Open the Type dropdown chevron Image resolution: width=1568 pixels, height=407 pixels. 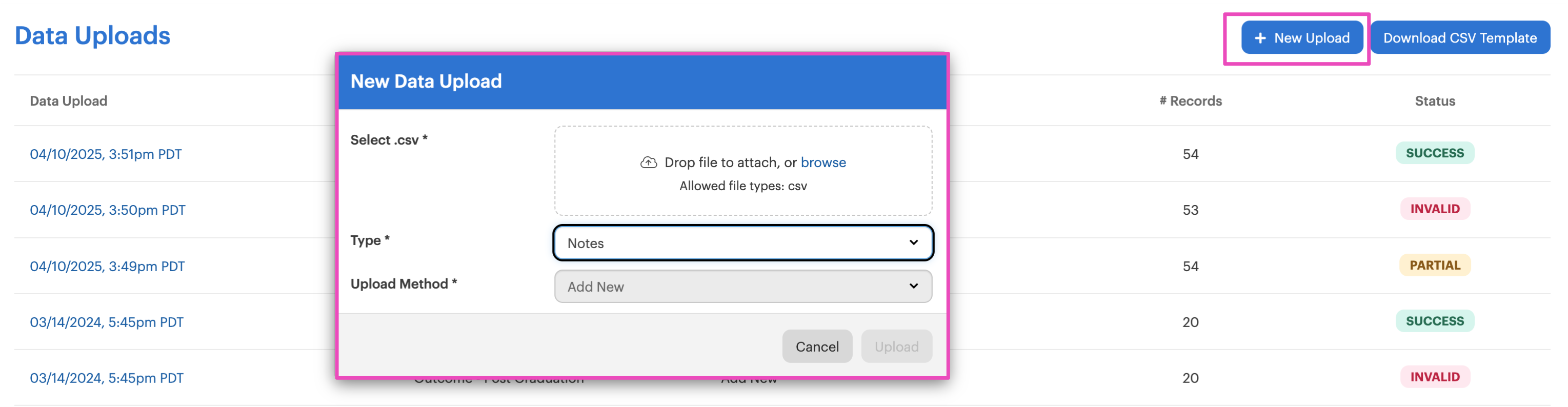tap(913, 243)
